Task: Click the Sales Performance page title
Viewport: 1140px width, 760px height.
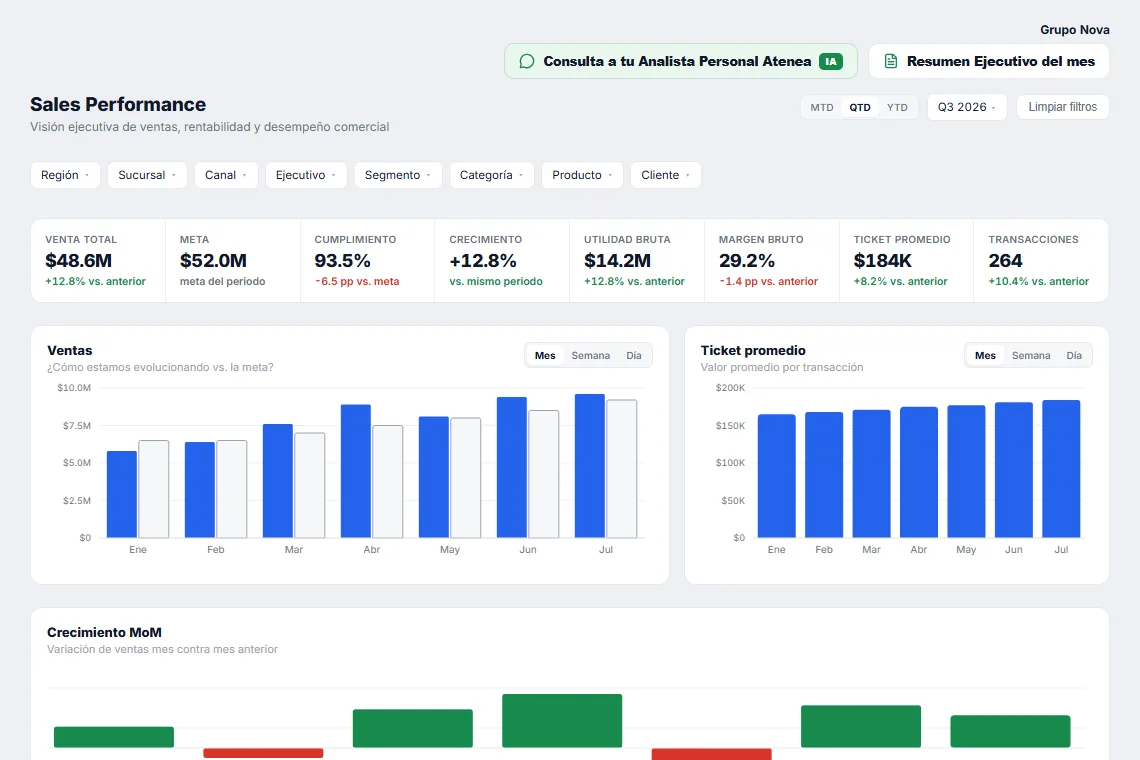Action: [x=118, y=105]
